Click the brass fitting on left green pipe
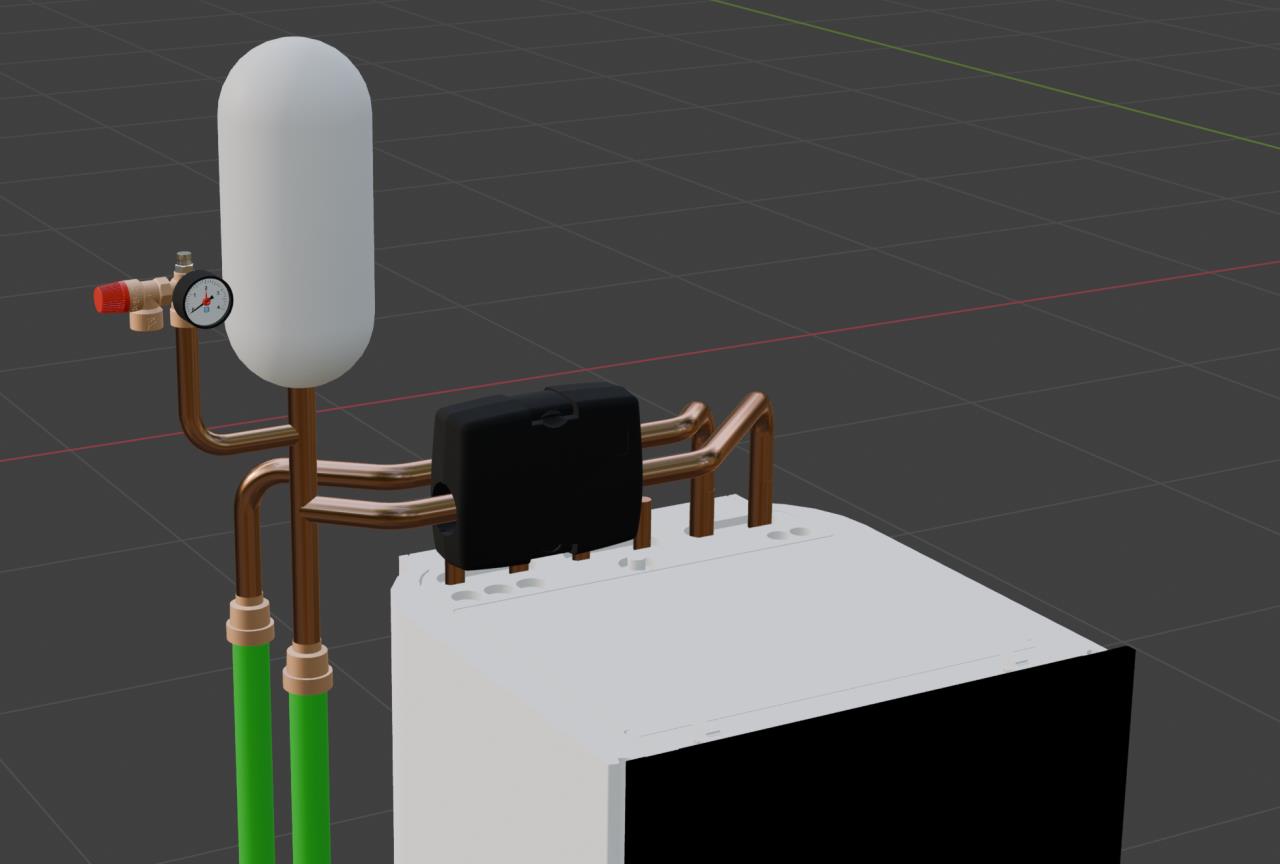The height and width of the screenshot is (864, 1280). (249, 620)
